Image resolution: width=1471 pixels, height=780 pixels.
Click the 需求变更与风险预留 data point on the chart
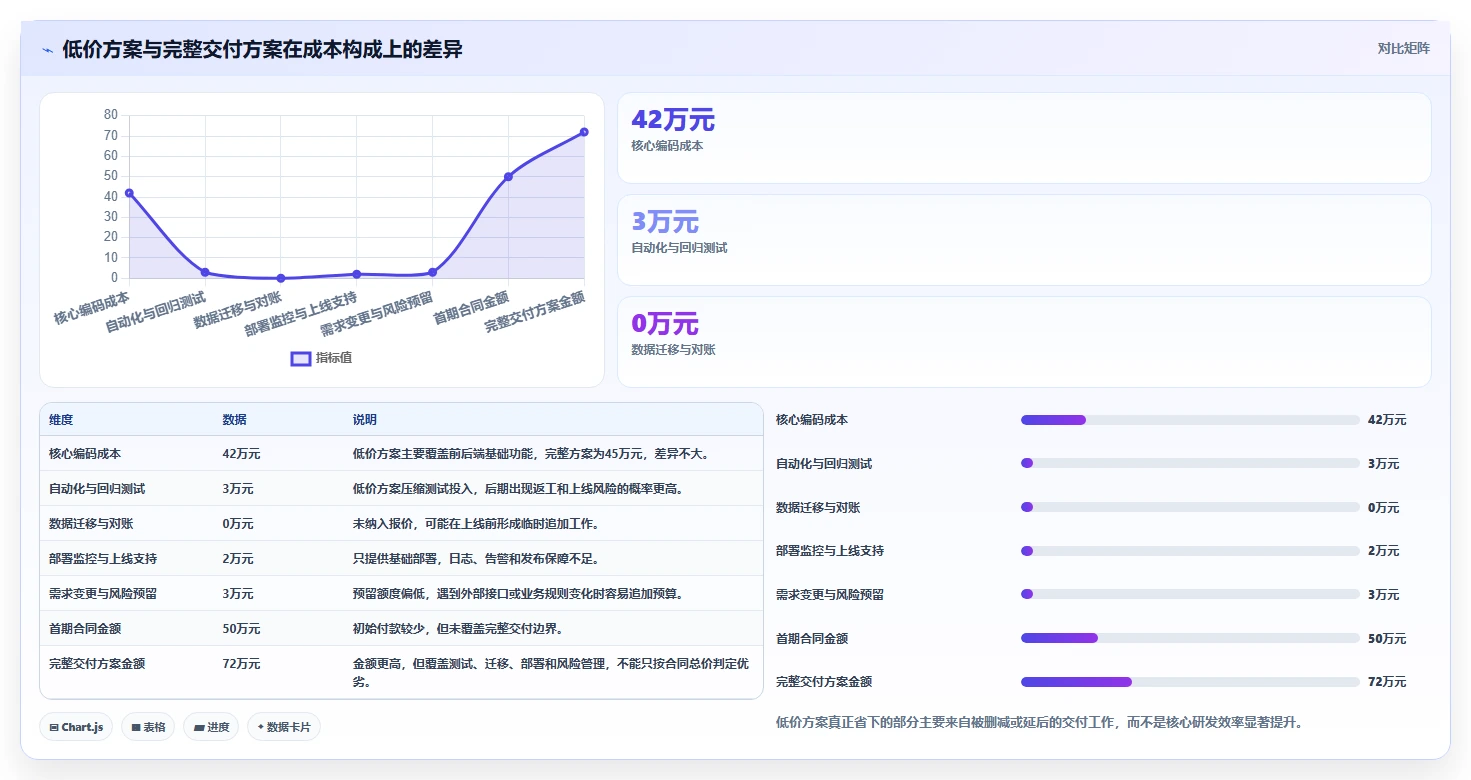432,272
